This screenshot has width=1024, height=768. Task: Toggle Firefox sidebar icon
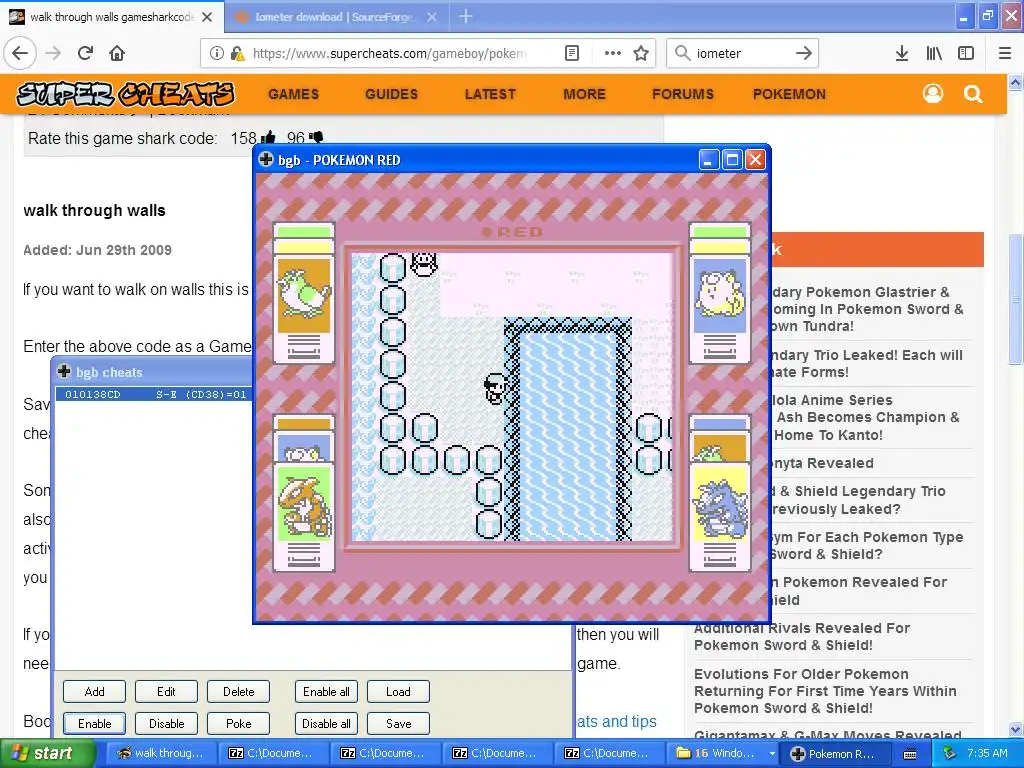click(966, 53)
